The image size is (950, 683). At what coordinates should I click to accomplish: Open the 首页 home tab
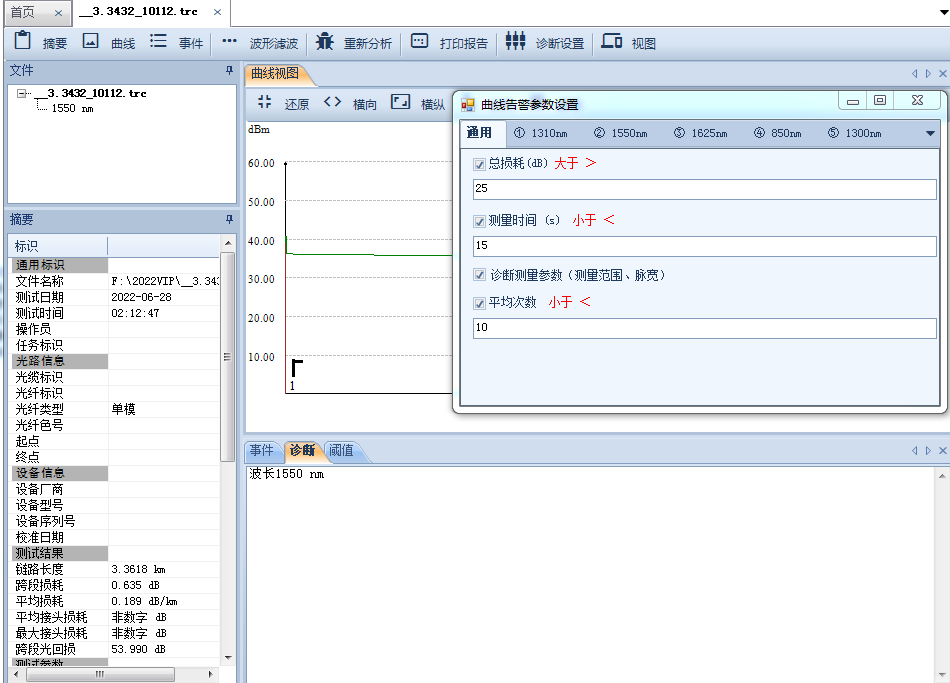point(22,12)
